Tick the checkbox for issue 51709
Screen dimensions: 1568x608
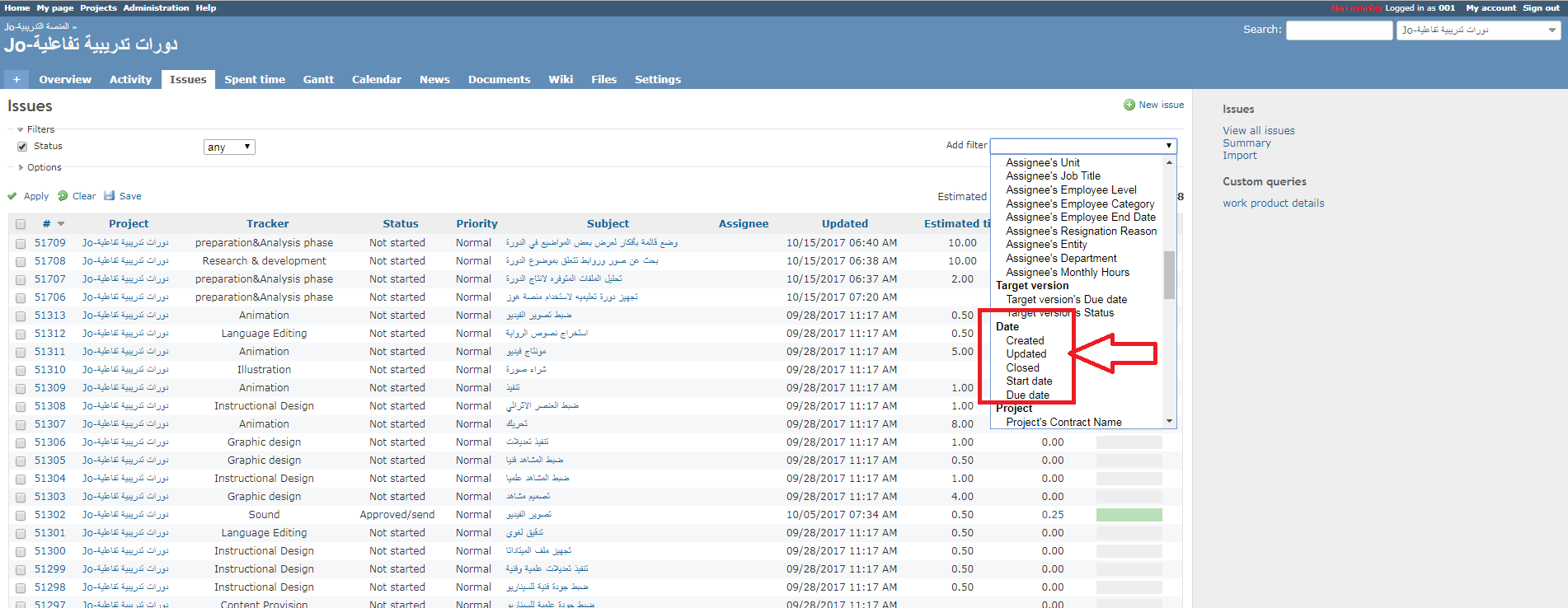[21, 243]
